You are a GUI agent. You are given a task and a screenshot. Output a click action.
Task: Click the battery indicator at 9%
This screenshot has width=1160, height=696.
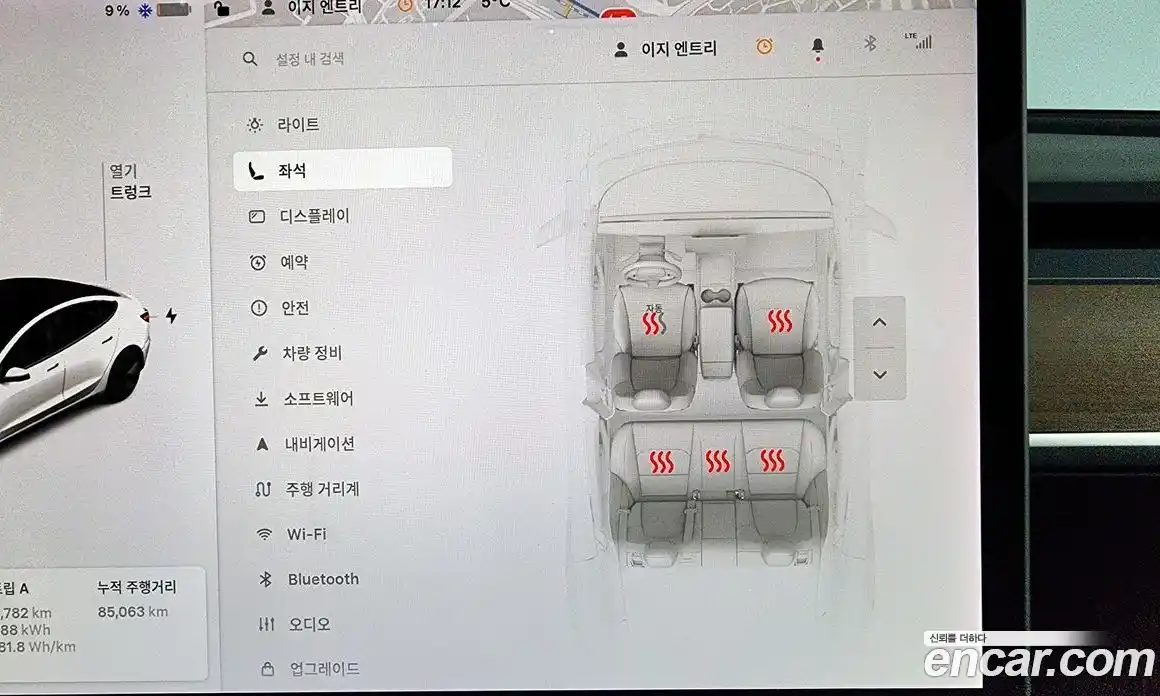click(173, 11)
